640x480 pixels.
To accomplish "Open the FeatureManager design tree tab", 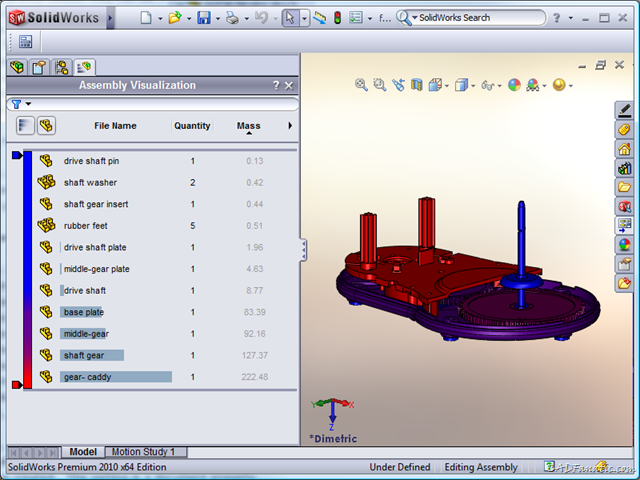I will coord(17,67).
